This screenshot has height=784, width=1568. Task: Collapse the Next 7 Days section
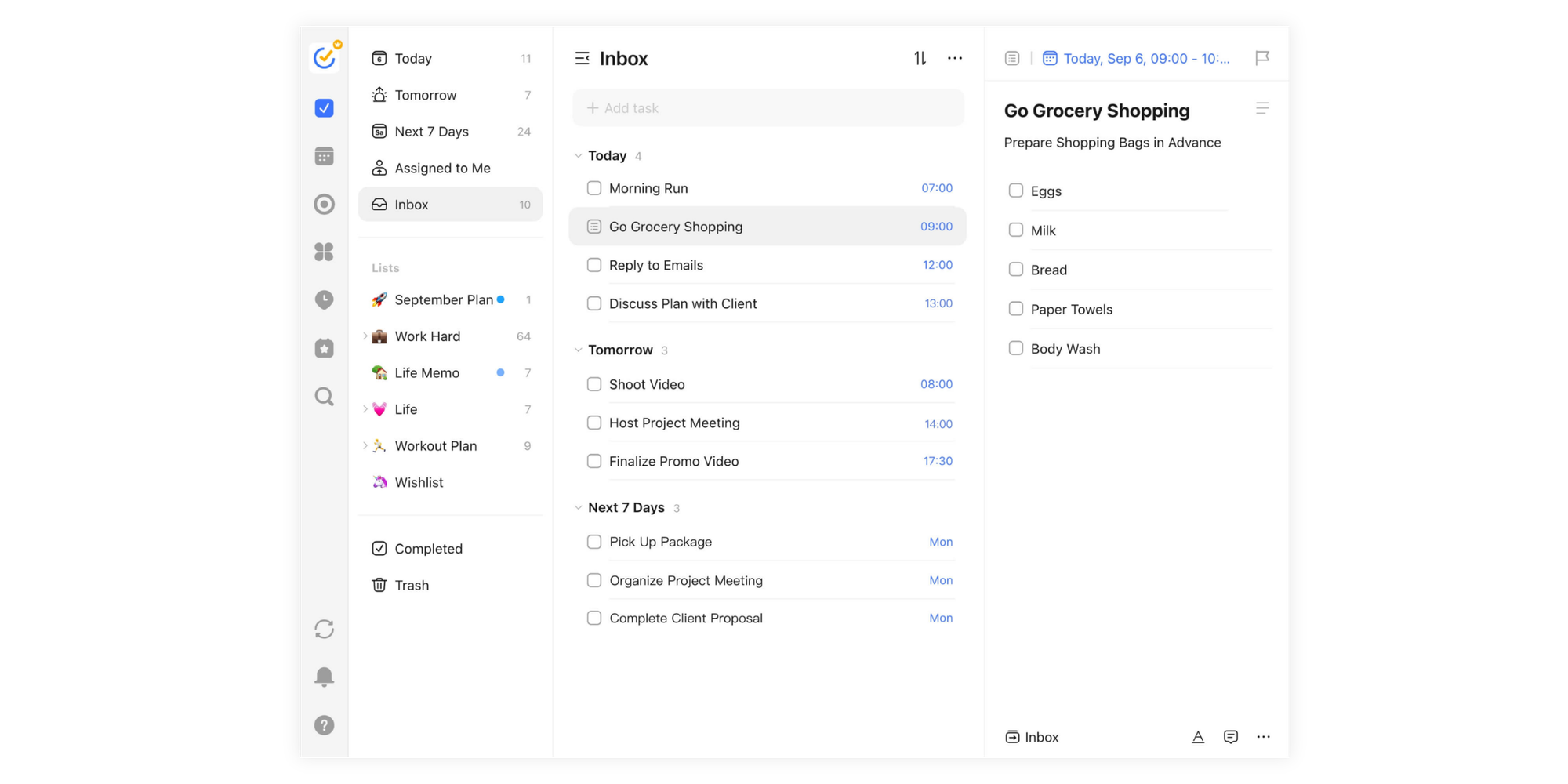click(x=579, y=507)
